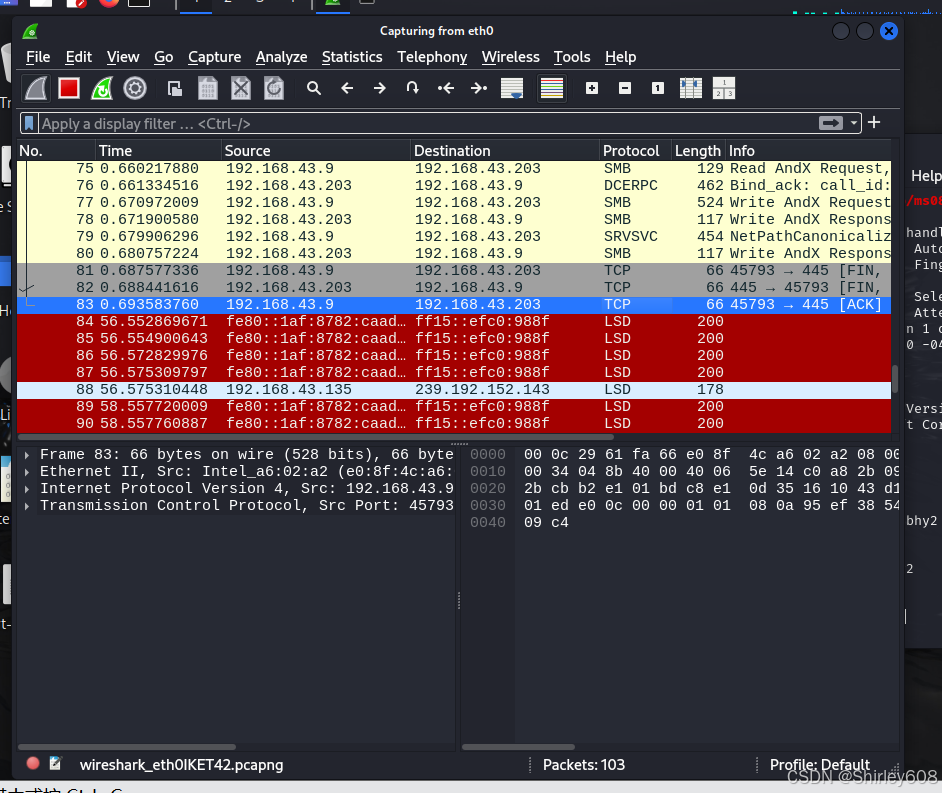Expand Transmission Control Protocol row
The width and height of the screenshot is (942, 793).
pyautogui.click(x=27, y=506)
